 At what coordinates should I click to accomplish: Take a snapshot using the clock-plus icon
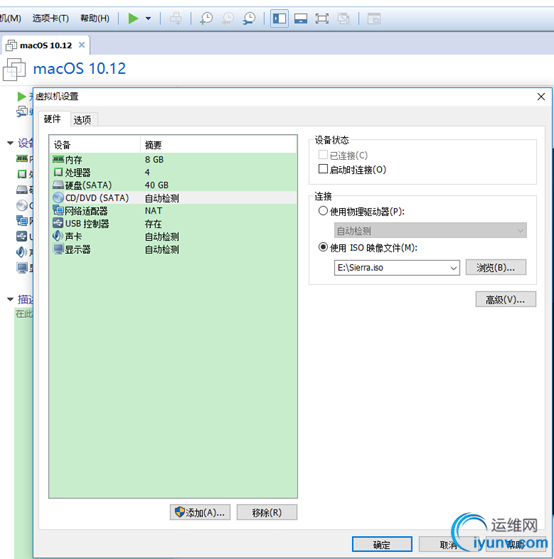[206, 18]
